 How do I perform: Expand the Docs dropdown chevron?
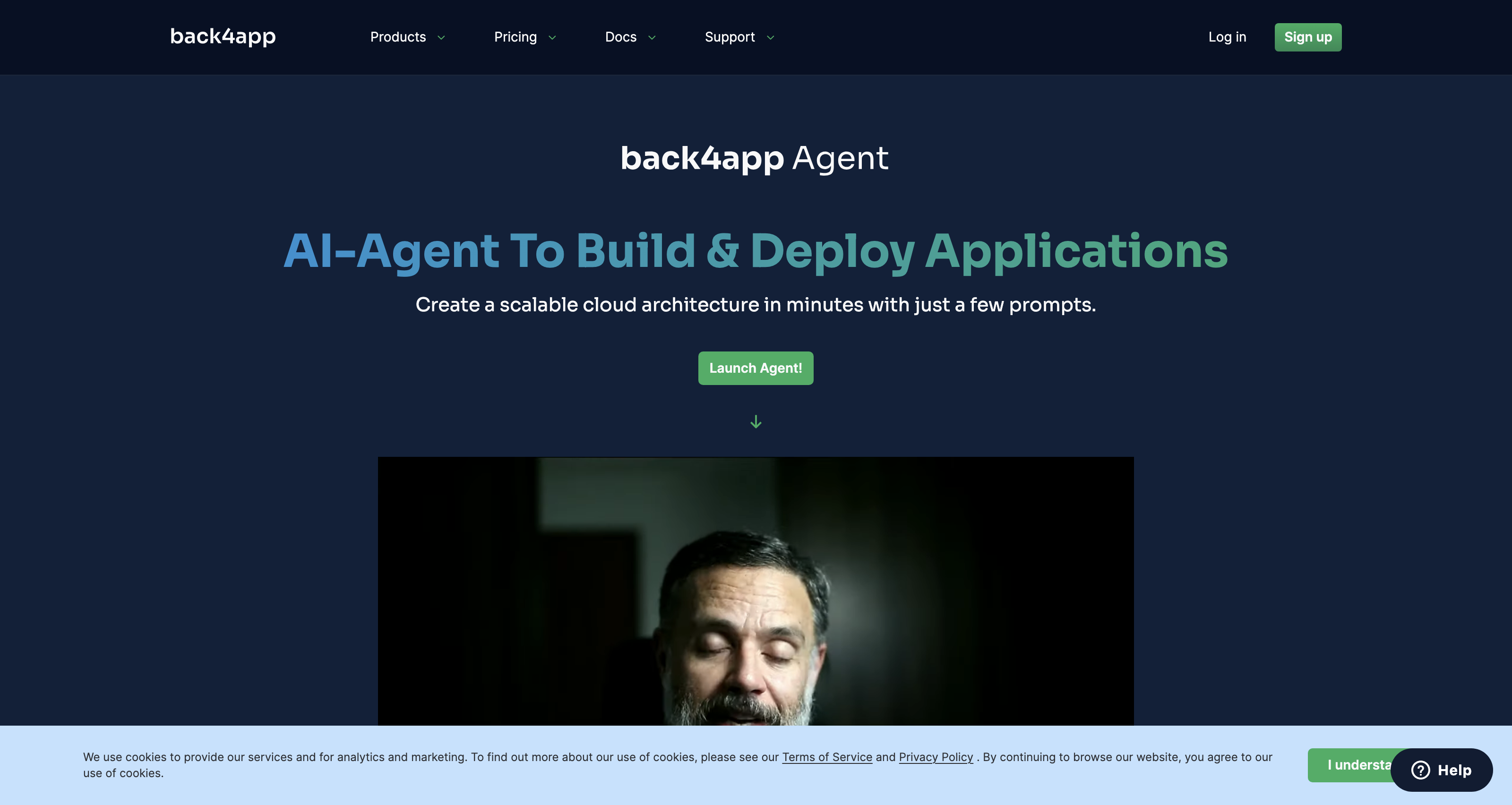click(652, 37)
